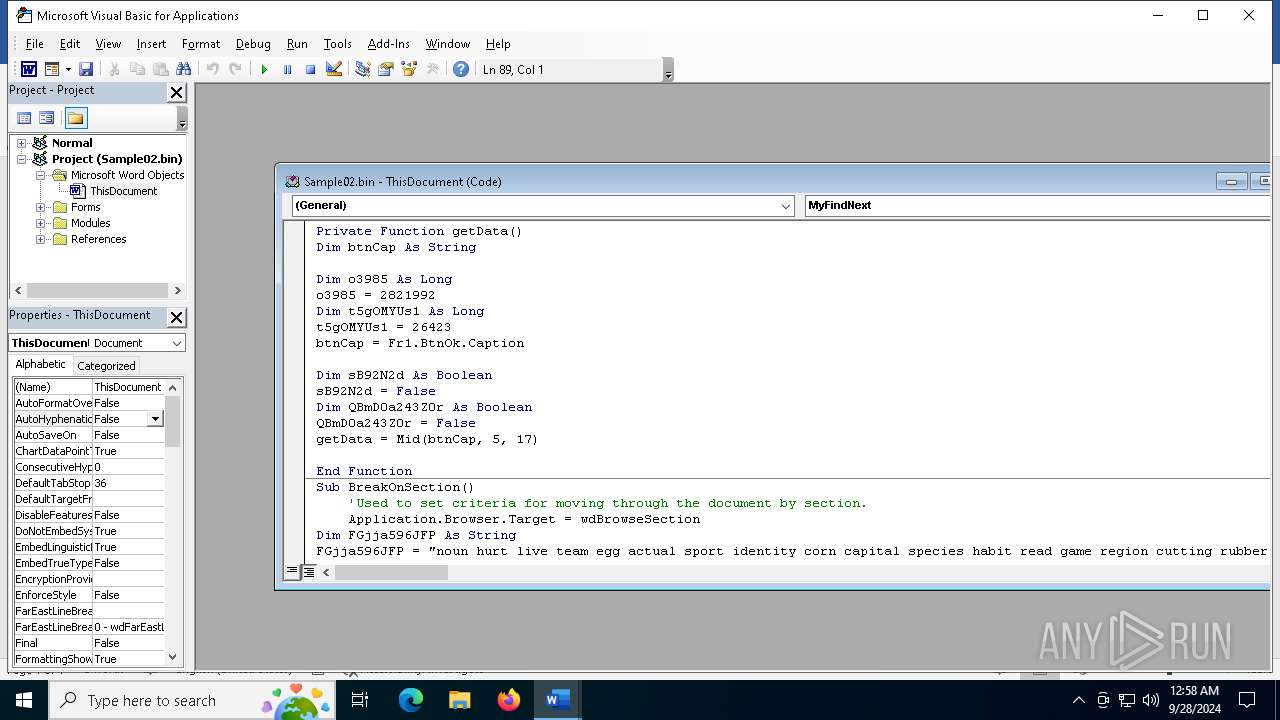This screenshot has width=1280, height=720.
Task: Open the View menu
Action: (108, 44)
